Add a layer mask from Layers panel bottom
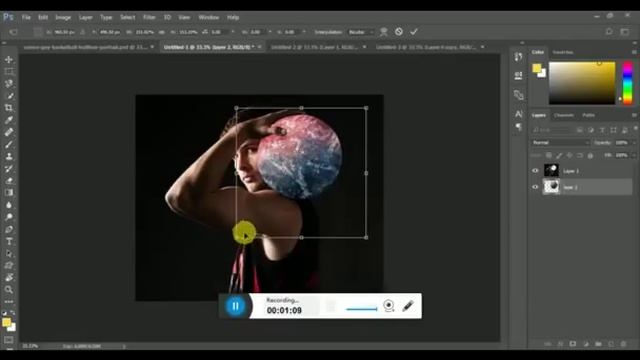 tap(573, 344)
